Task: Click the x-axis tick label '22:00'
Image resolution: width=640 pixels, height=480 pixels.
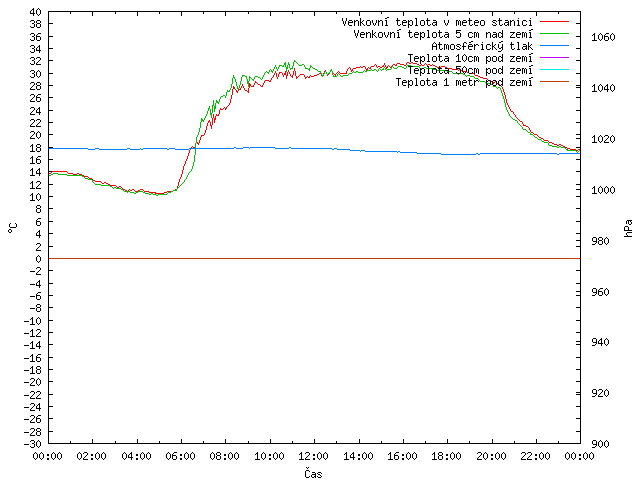Action: coord(536,456)
